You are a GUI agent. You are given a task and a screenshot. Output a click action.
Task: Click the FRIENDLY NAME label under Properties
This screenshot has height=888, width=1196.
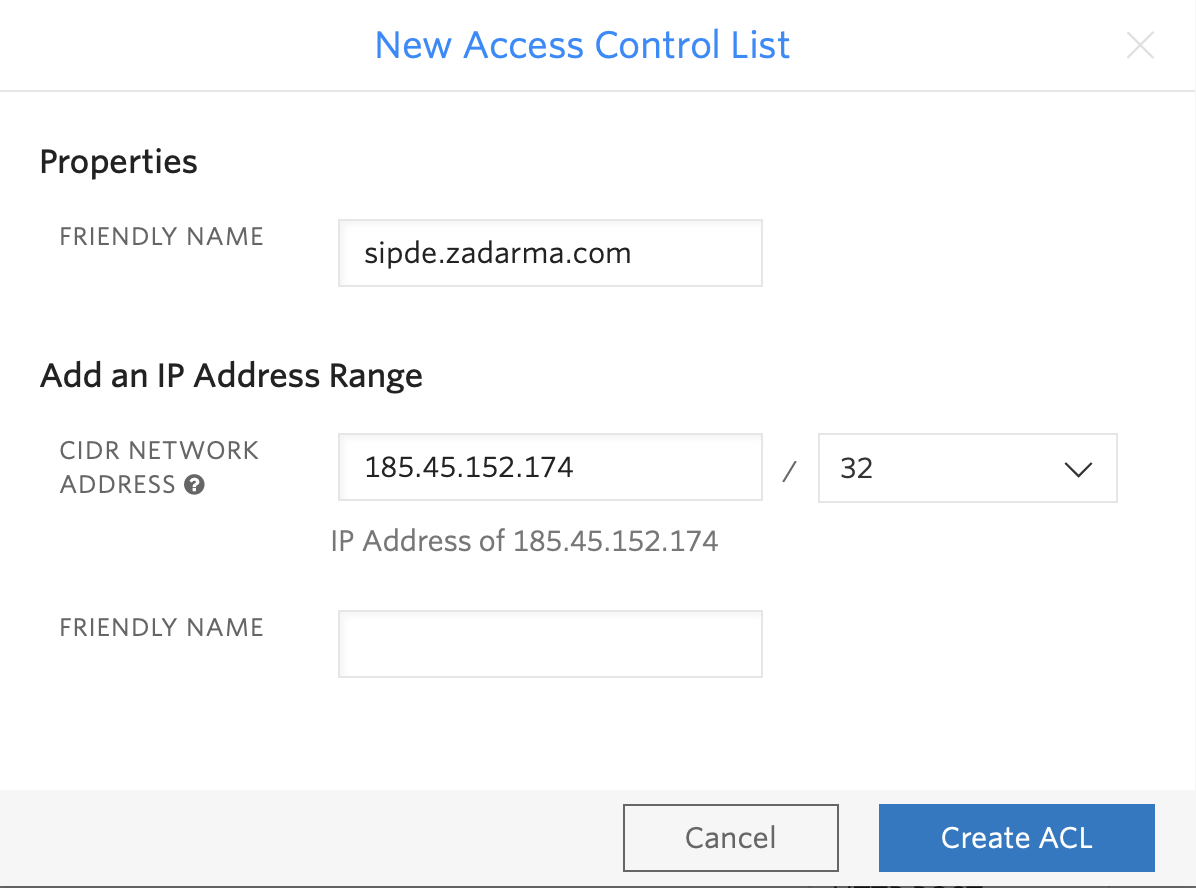tap(161, 237)
